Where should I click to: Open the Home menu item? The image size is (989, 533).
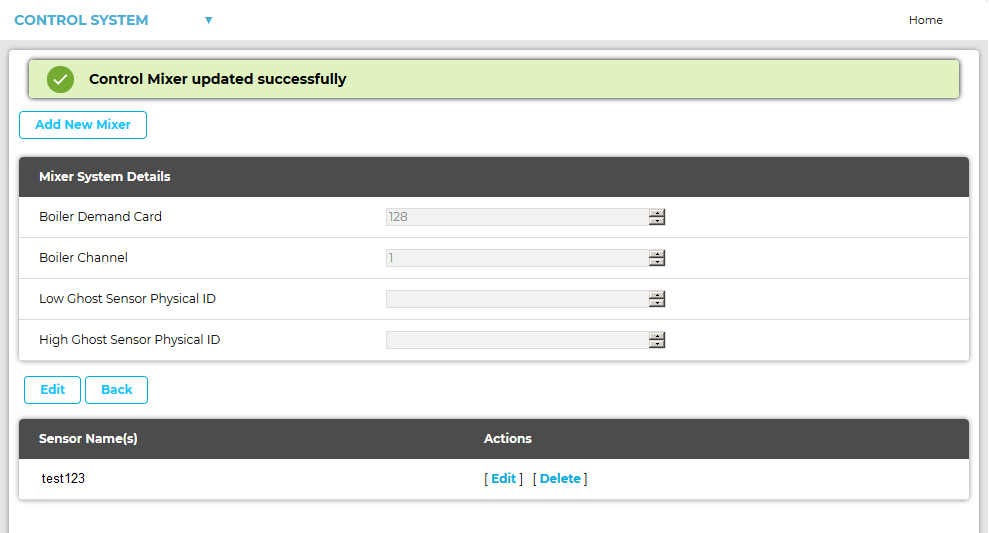[925, 20]
